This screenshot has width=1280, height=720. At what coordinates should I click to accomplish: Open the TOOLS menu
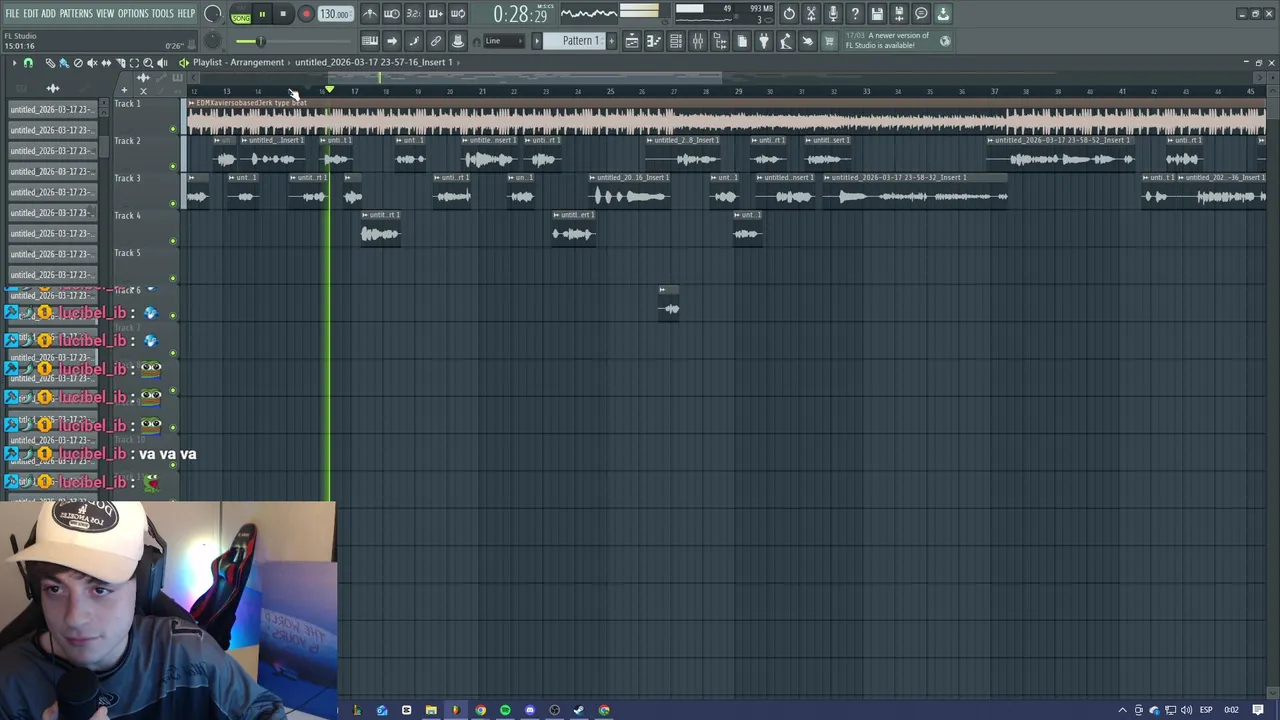click(x=163, y=14)
